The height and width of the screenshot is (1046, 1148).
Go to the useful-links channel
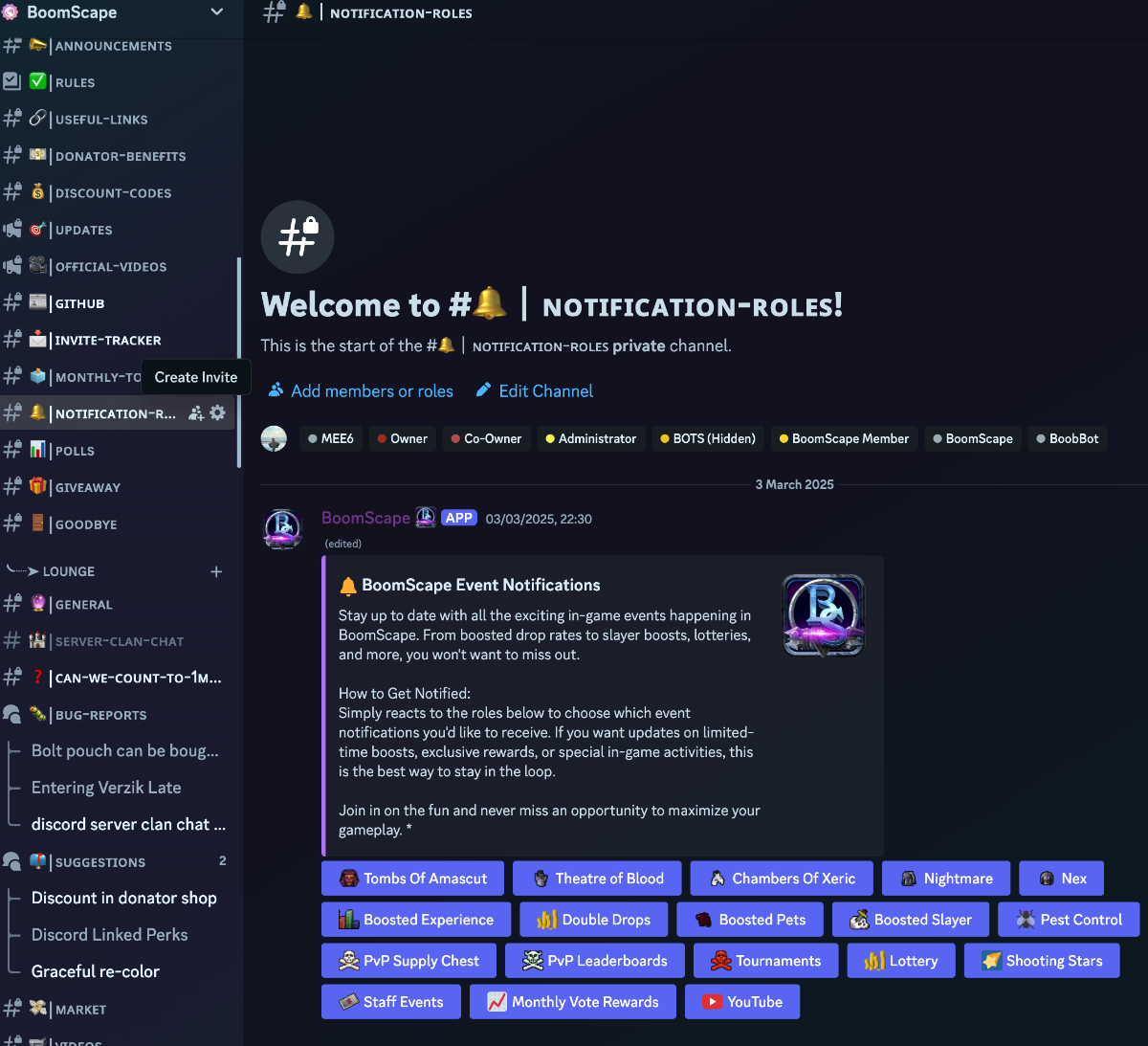118,120
